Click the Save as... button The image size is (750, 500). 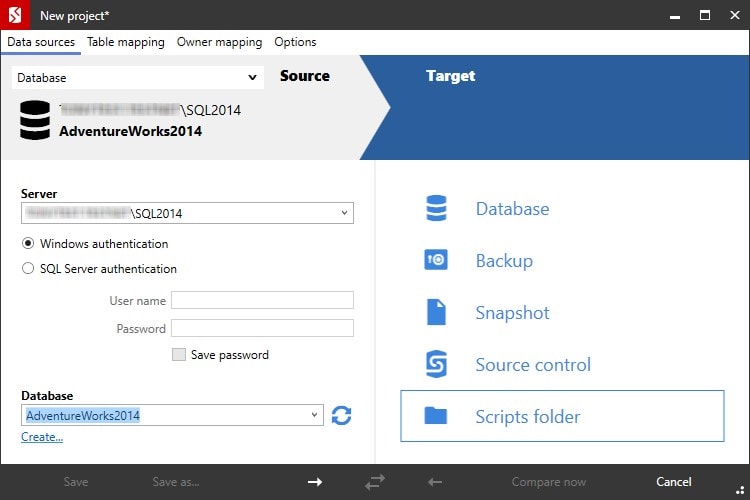coord(176,482)
